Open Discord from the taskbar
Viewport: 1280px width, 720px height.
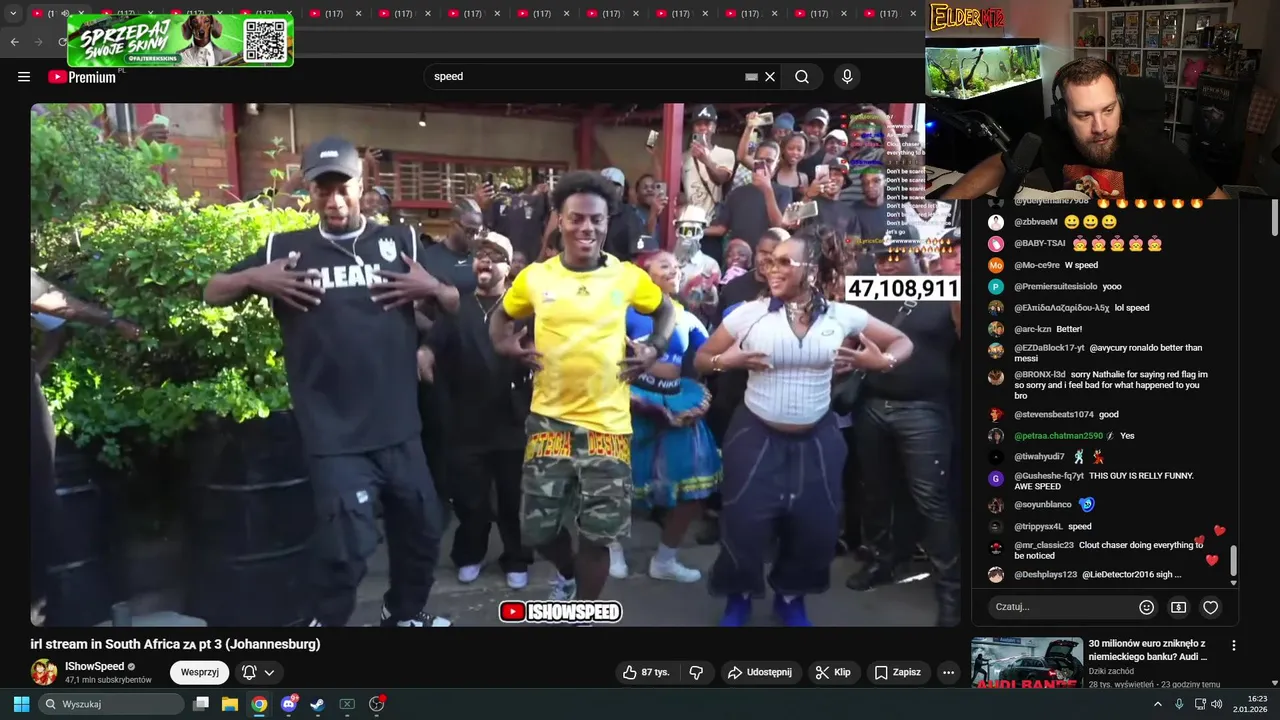(289, 704)
